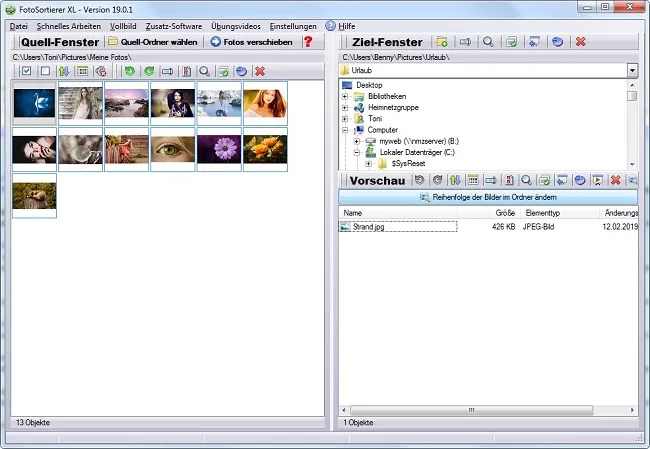Collapse the Lokaler Datenträger (C:) node
This screenshot has height=449, width=650.
click(x=357, y=152)
